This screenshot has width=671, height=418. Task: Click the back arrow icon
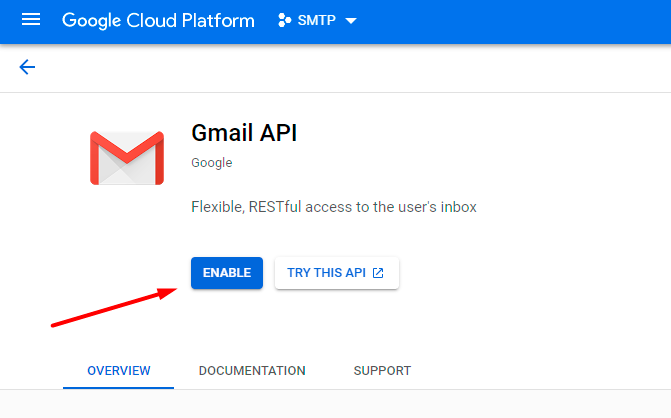pos(27,67)
